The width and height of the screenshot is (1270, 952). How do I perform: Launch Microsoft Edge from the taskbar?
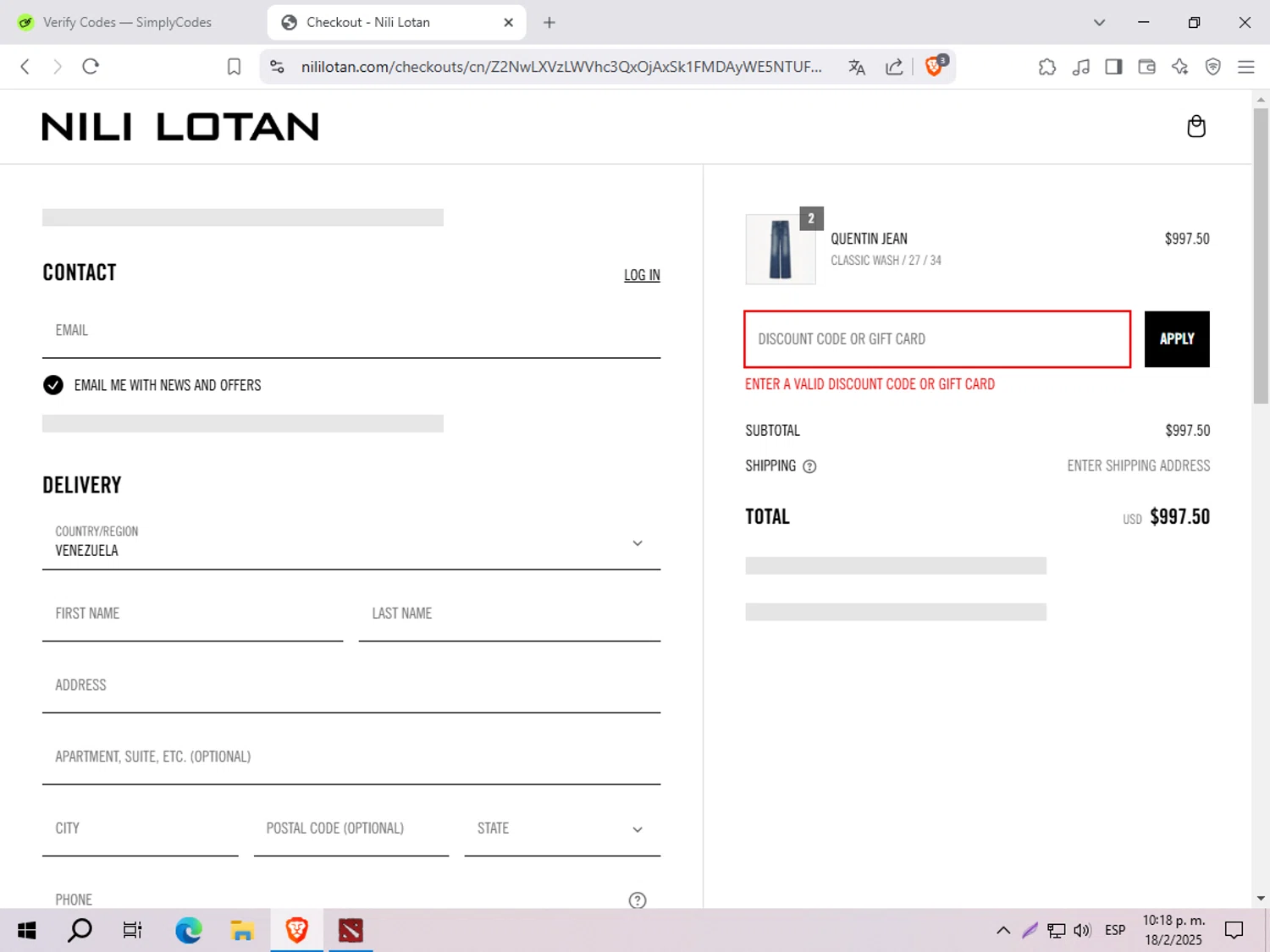(x=188, y=931)
